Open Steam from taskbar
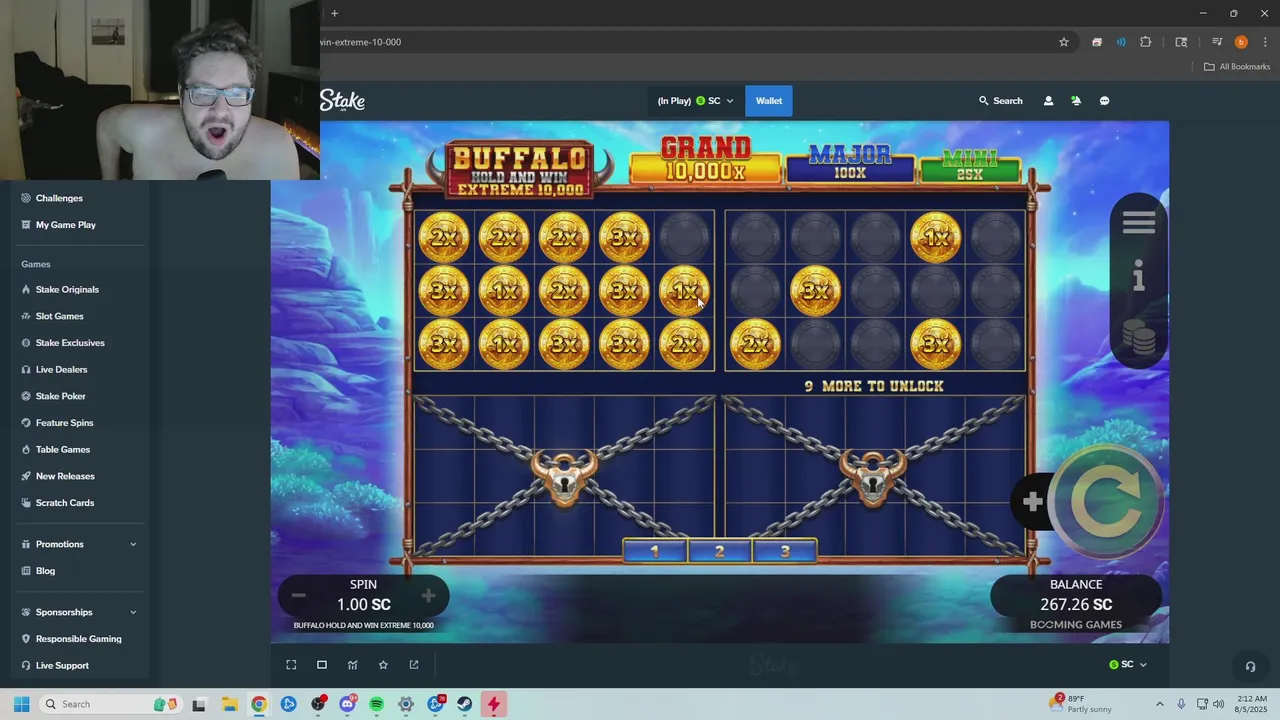Image resolution: width=1280 pixels, height=720 pixels. [464, 704]
